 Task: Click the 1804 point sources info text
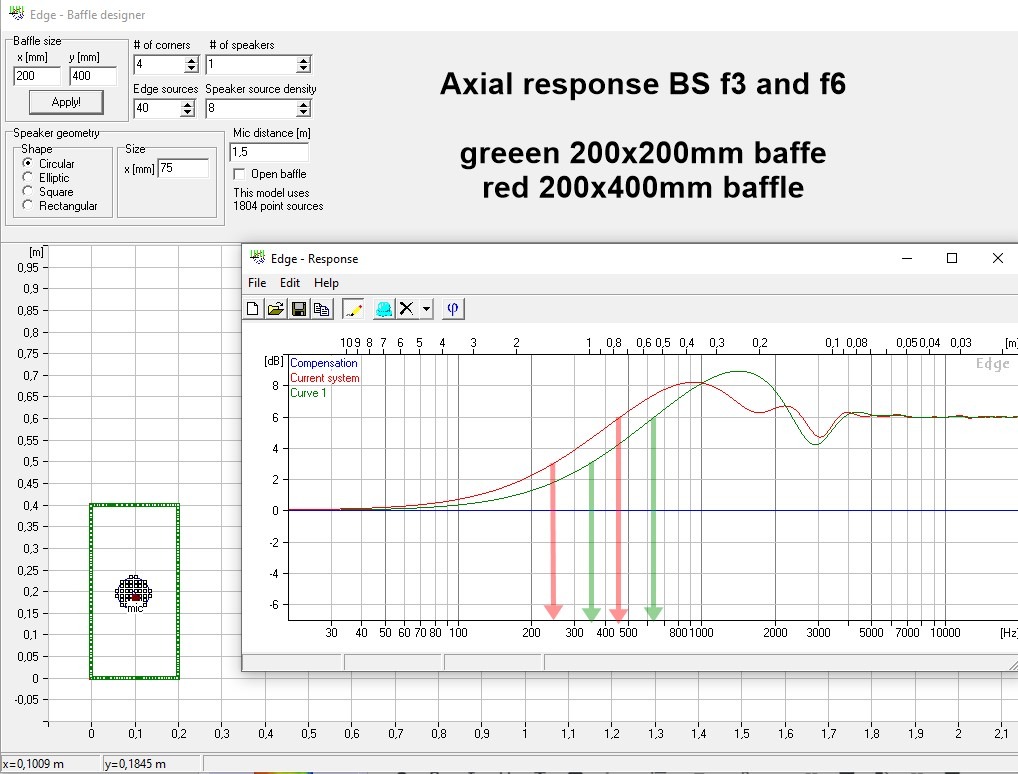(278, 206)
